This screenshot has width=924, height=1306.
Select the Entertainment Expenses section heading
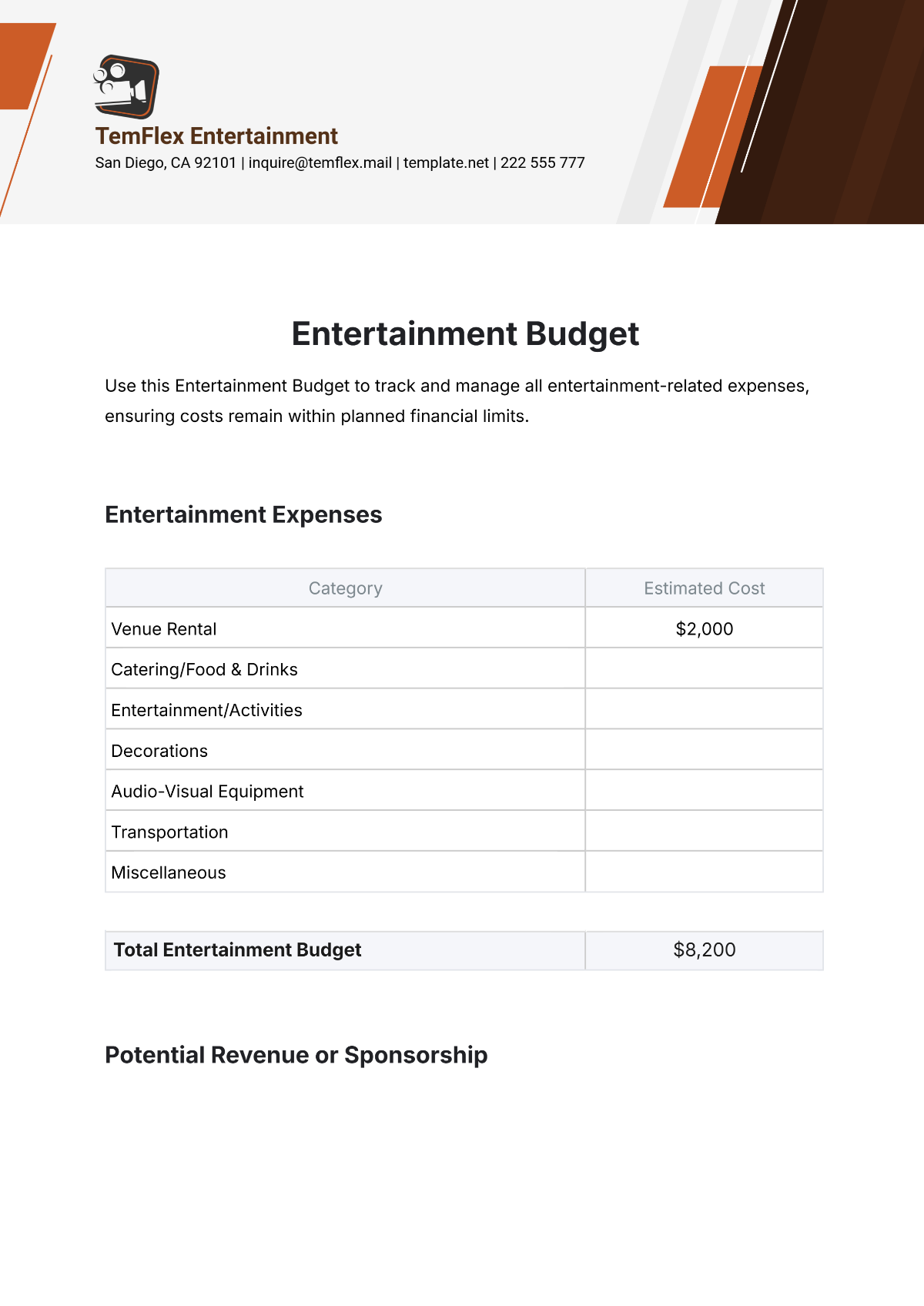(243, 514)
